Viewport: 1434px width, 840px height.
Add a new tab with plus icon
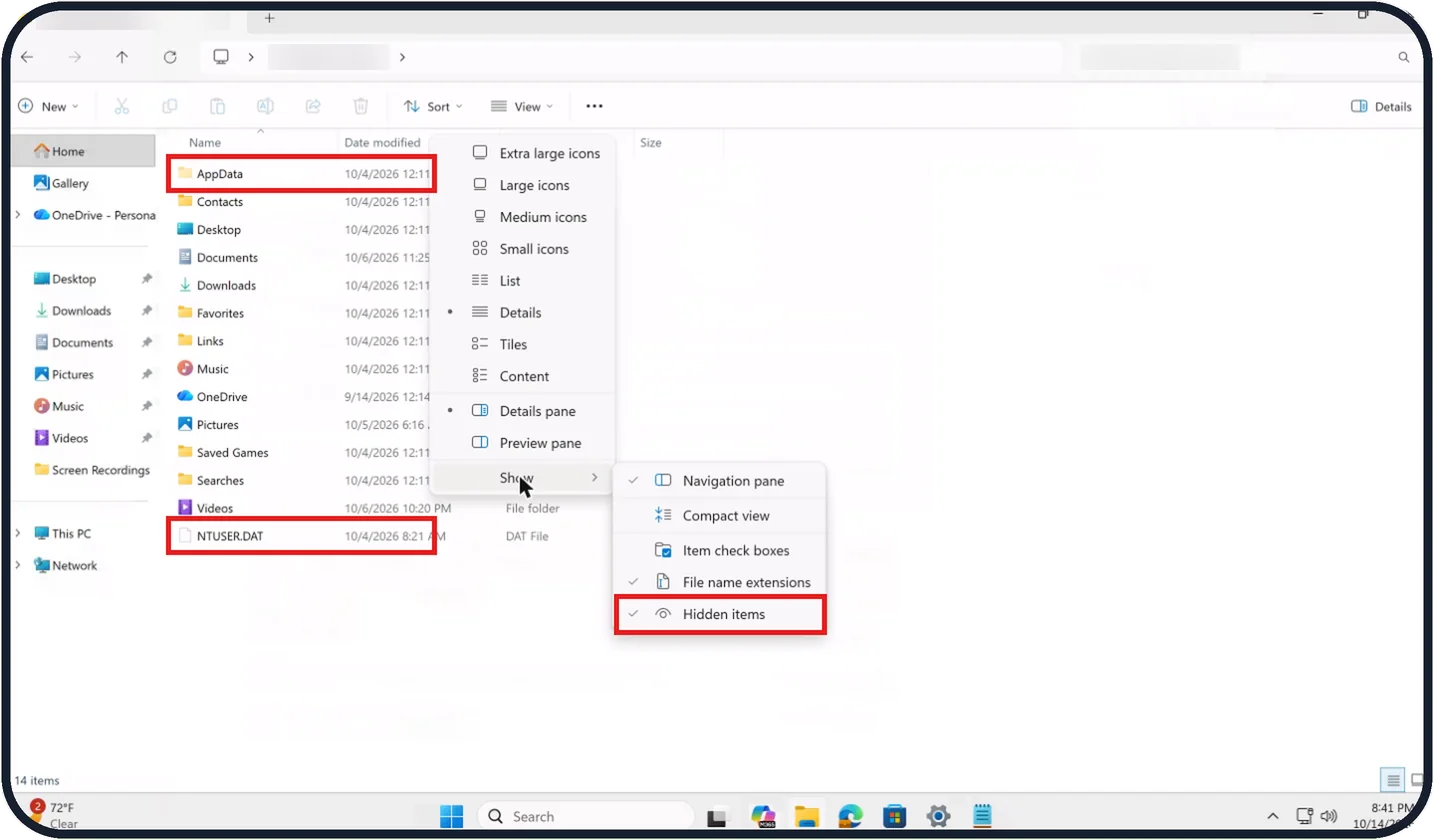[x=269, y=18]
